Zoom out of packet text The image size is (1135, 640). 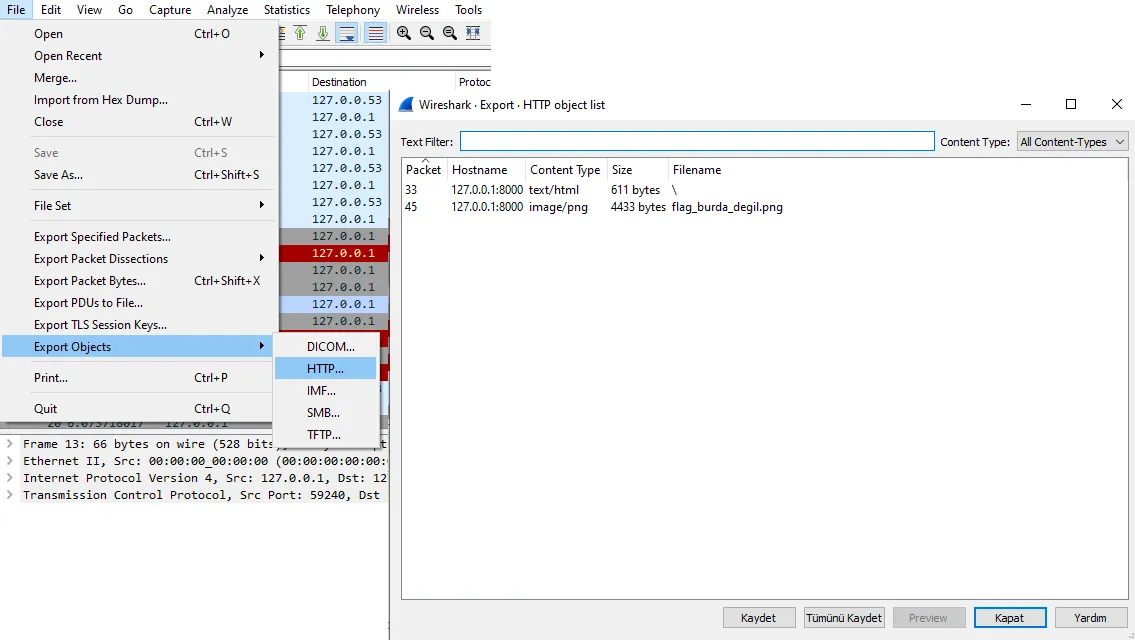click(x=427, y=33)
